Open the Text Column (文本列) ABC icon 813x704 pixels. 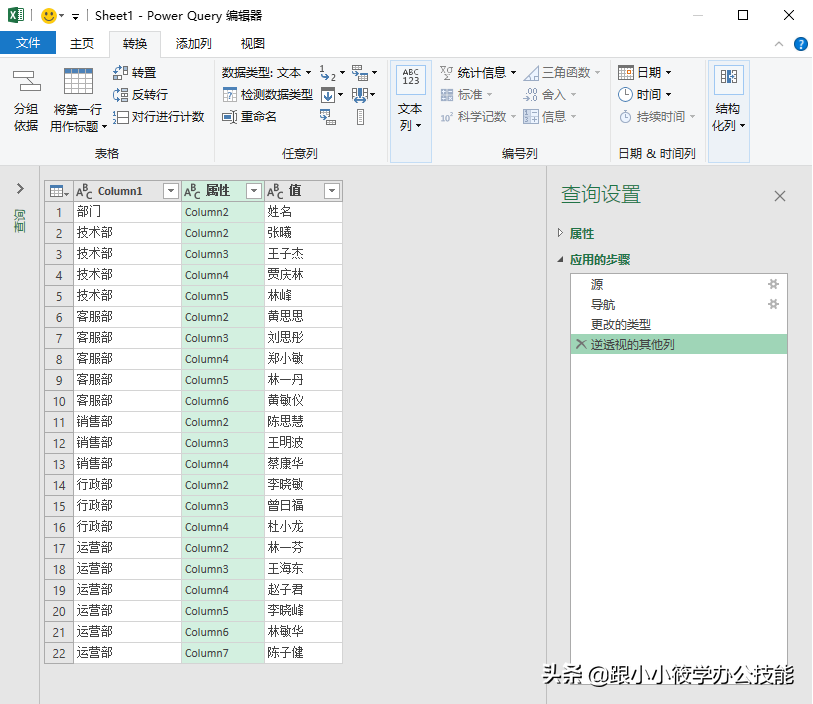tap(411, 78)
